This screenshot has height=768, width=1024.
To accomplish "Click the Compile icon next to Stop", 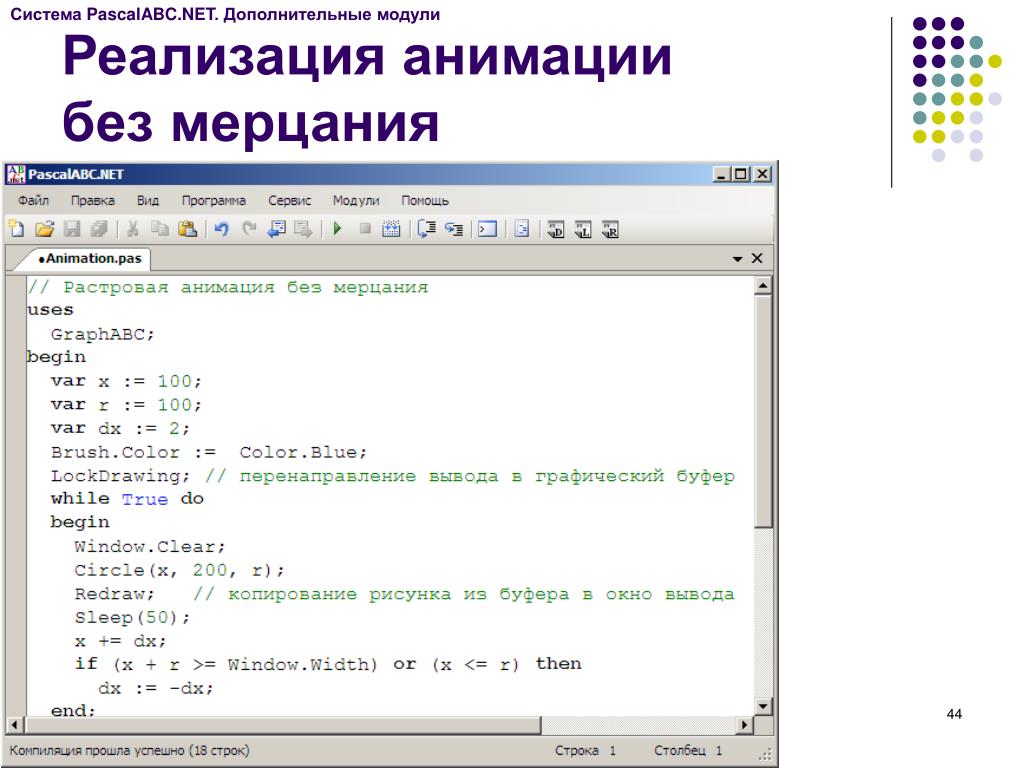I will tap(391, 229).
